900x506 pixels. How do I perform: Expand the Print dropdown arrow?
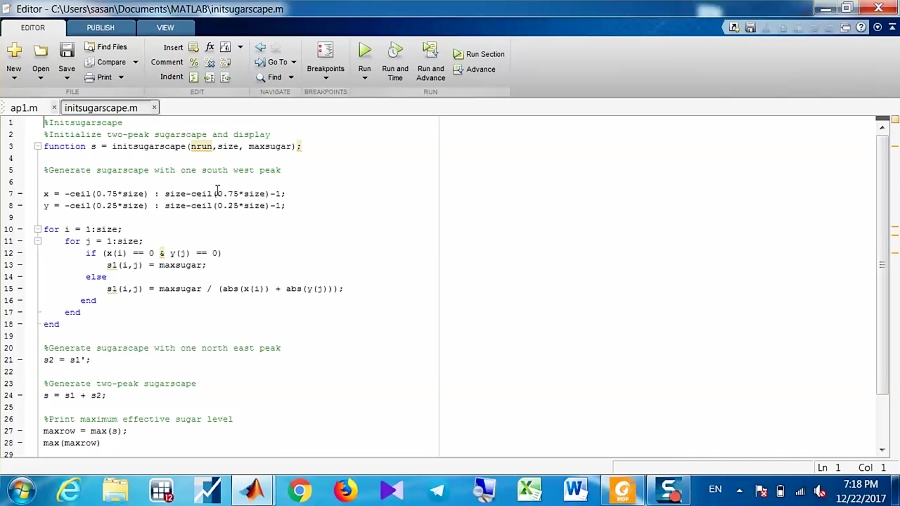(x=121, y=77)
